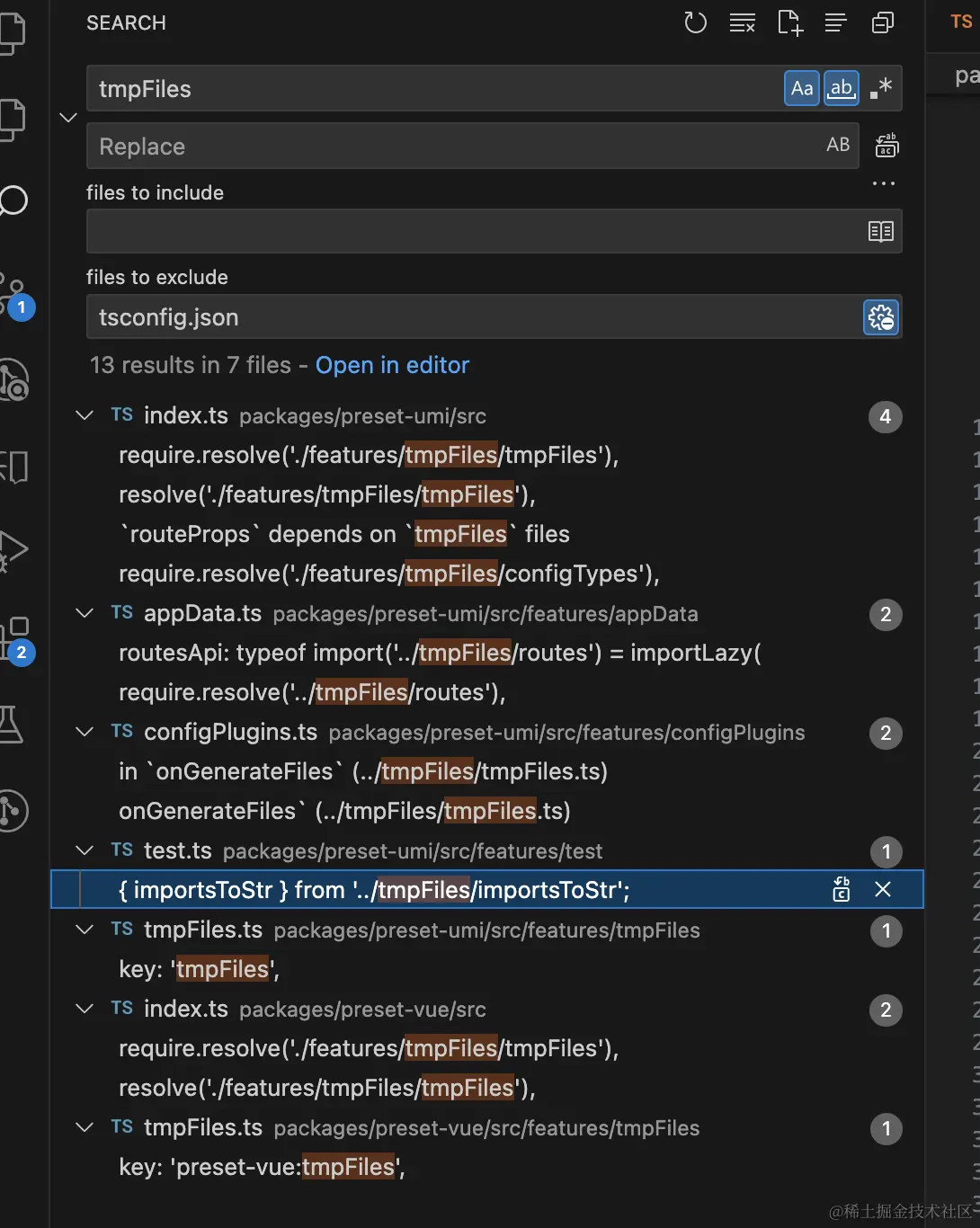Image resolution: width=980 pixels, height=1228 pixels.
Task: Click the files to include field
Action: 474,231
